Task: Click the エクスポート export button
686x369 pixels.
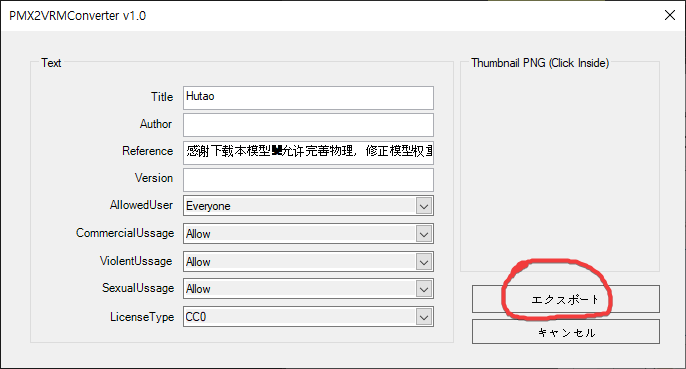Action: [565, 299]
